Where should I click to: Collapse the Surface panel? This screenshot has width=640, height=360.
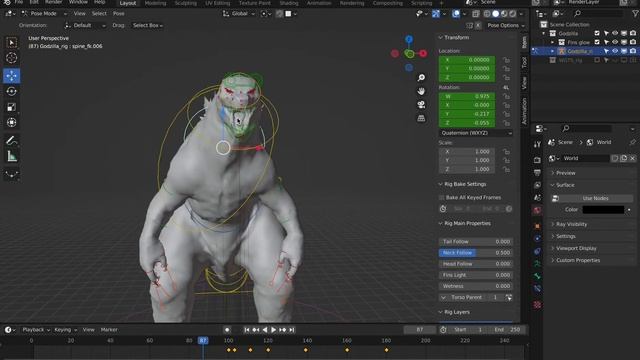pos(565,185)
